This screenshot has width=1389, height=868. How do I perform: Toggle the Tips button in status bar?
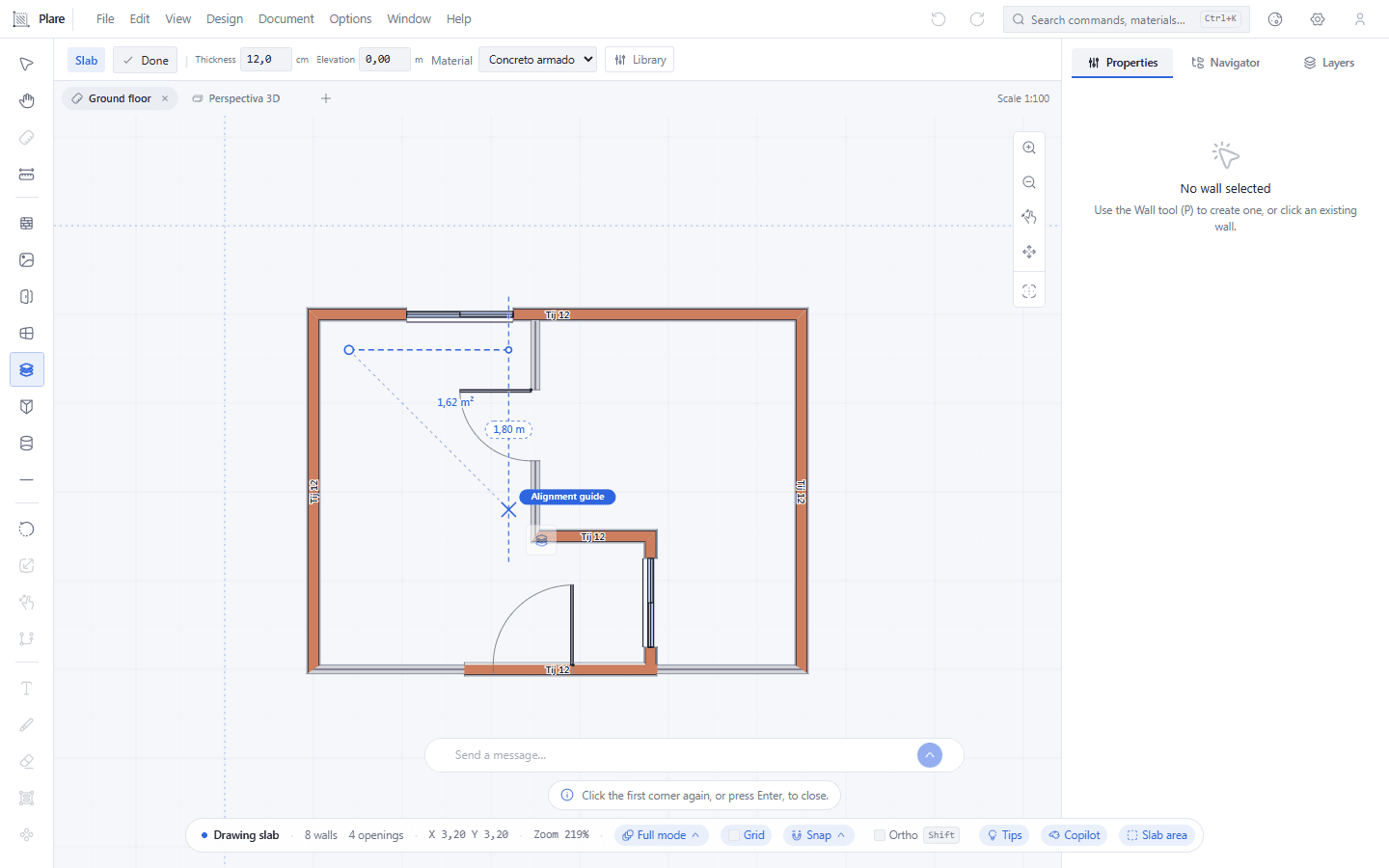[x=1004, y=835]
